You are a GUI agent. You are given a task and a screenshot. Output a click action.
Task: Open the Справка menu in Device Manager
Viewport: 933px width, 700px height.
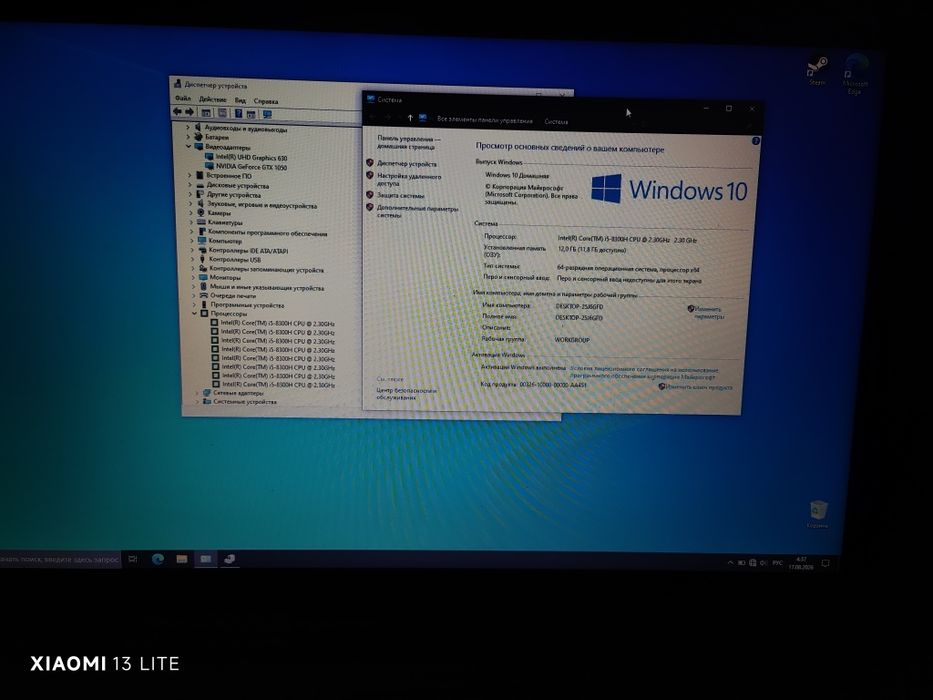(266, 101)
